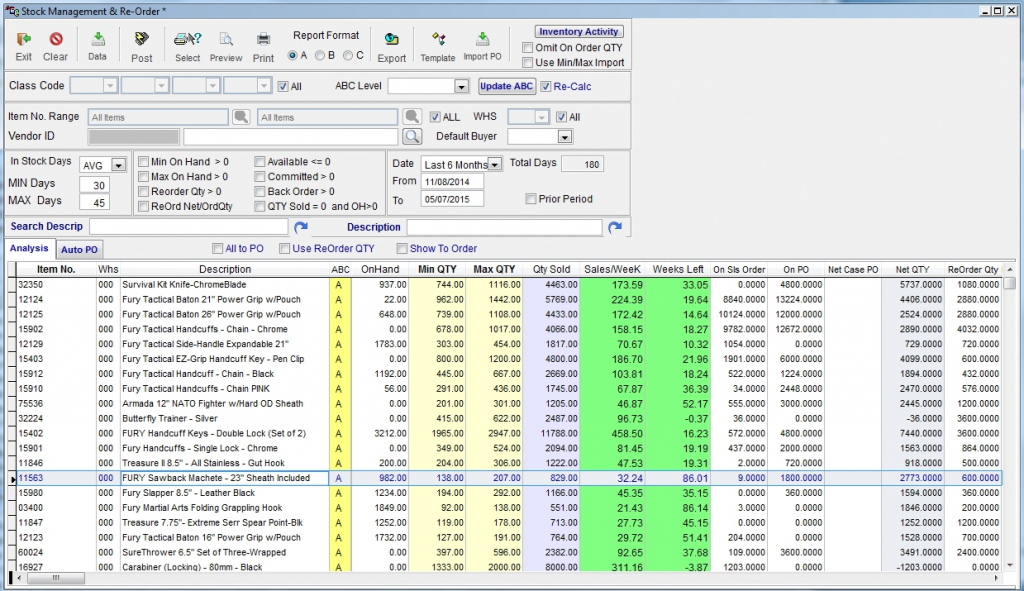
Task: Open Inventory Activity
Action: point(578,31)
